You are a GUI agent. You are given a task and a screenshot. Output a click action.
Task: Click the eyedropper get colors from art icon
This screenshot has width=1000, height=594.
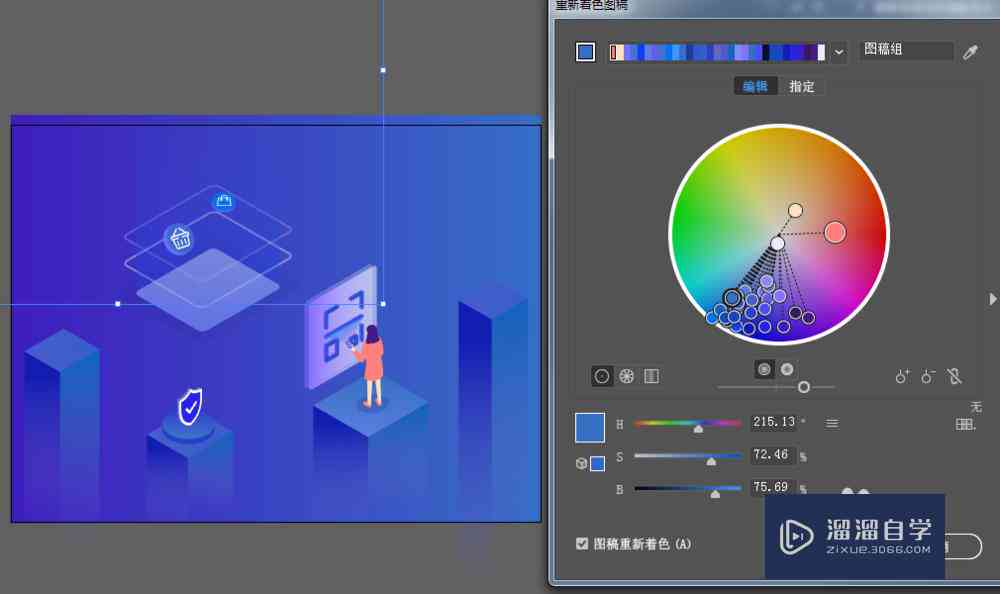(970, 52)
